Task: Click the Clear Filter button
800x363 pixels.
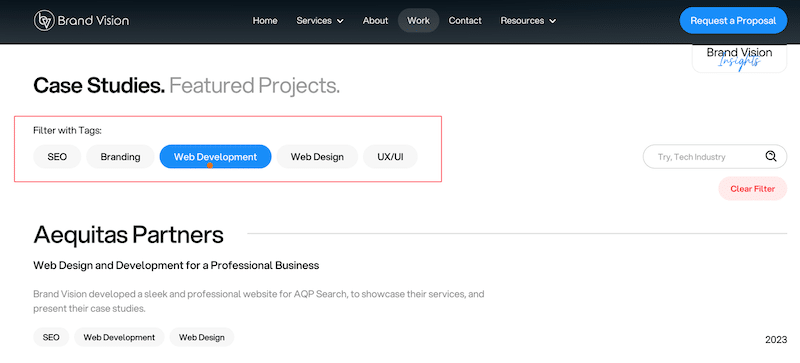Action: click(x=753, y=189)
